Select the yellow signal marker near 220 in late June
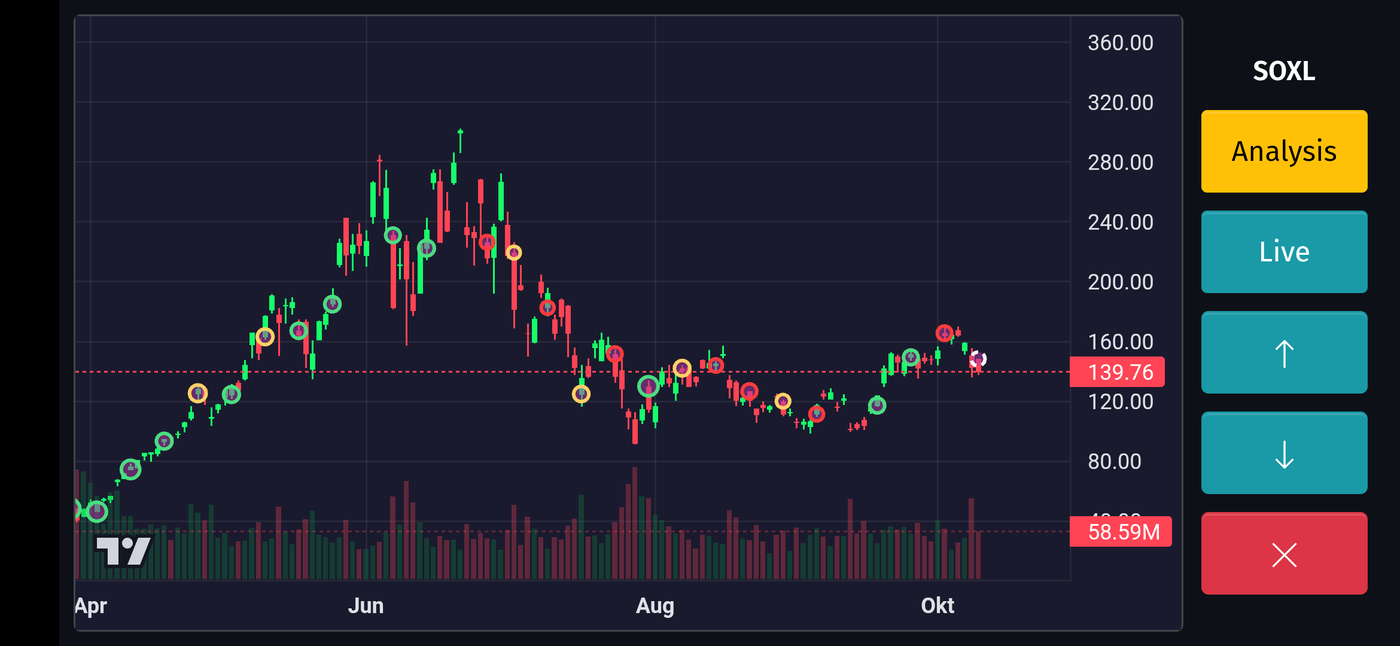This screenshot has width=1400, height=646. 513,253
